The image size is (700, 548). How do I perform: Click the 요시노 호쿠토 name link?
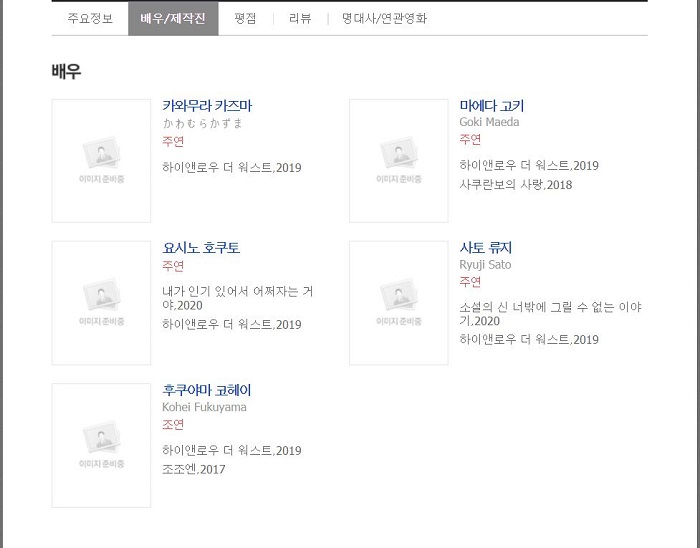pos(201,248)
